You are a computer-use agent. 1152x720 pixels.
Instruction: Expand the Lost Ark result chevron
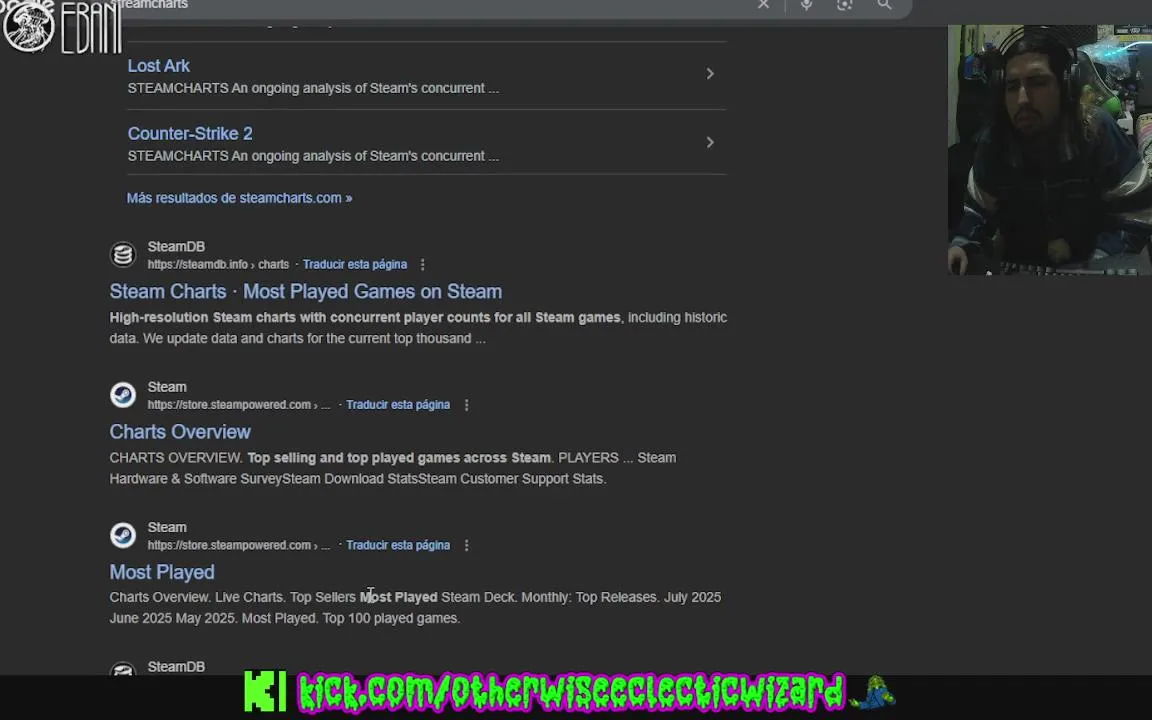[x=710, y=73]
